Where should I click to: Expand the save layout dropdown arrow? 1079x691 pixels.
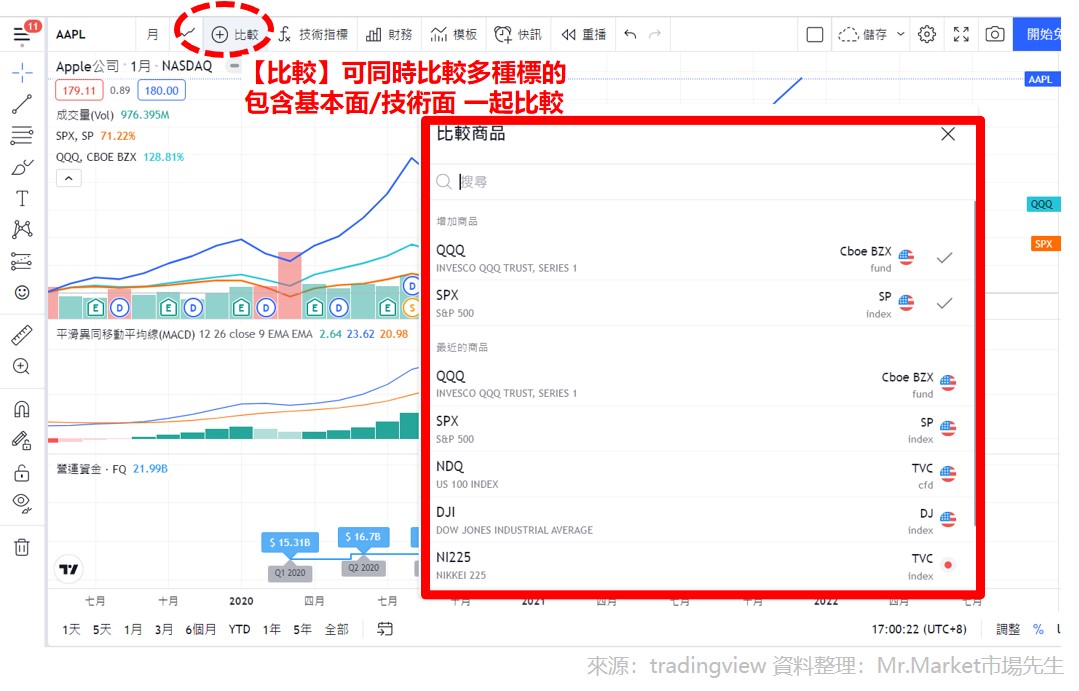tap(901, 34)
